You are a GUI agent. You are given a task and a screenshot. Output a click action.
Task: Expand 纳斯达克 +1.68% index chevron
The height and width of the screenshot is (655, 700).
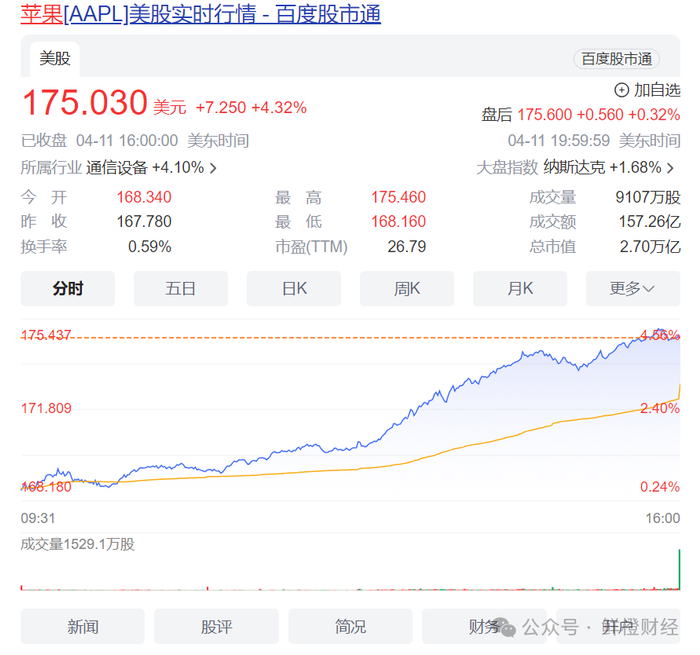(670, 168)
